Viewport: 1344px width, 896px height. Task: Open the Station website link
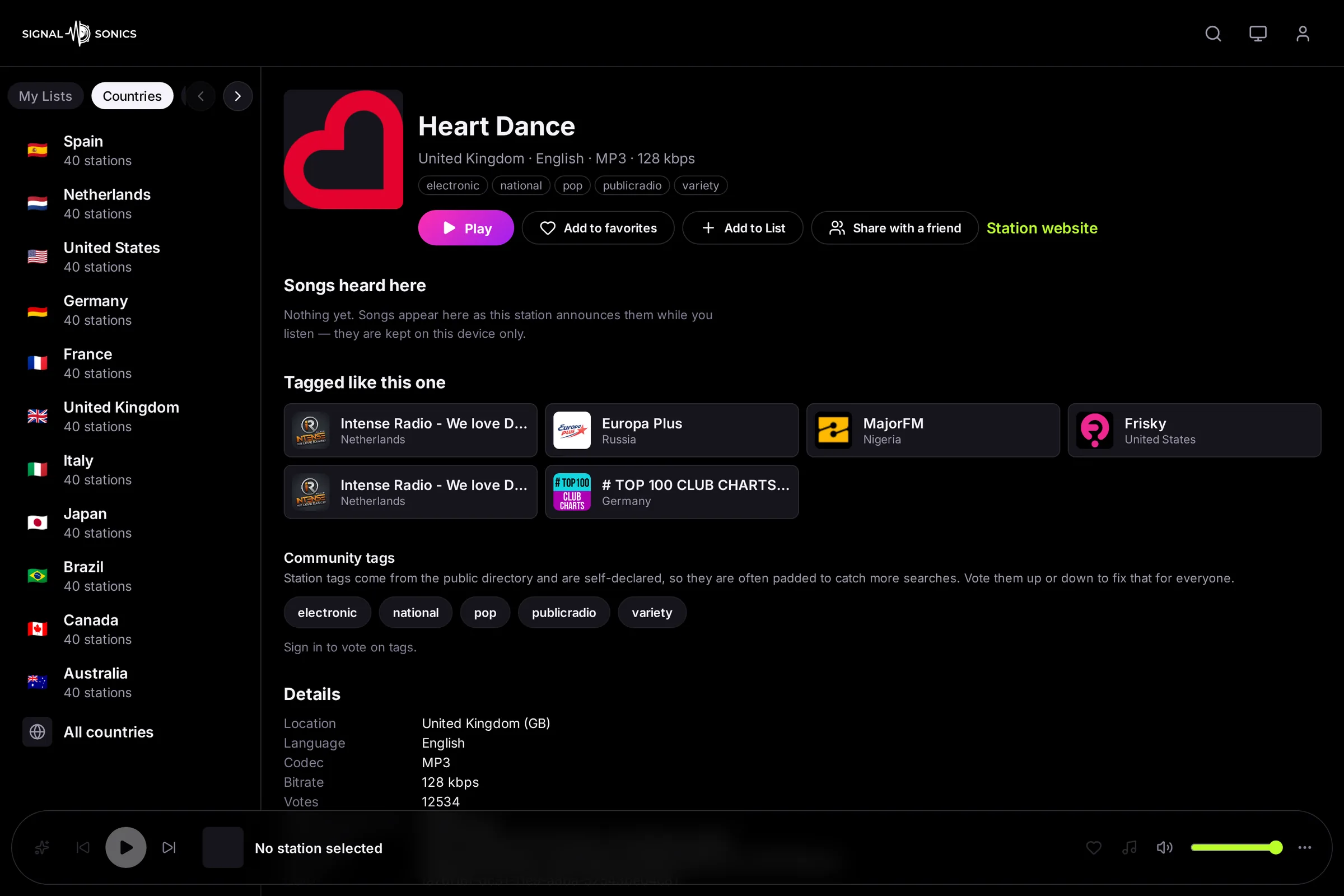point(1042,228)
